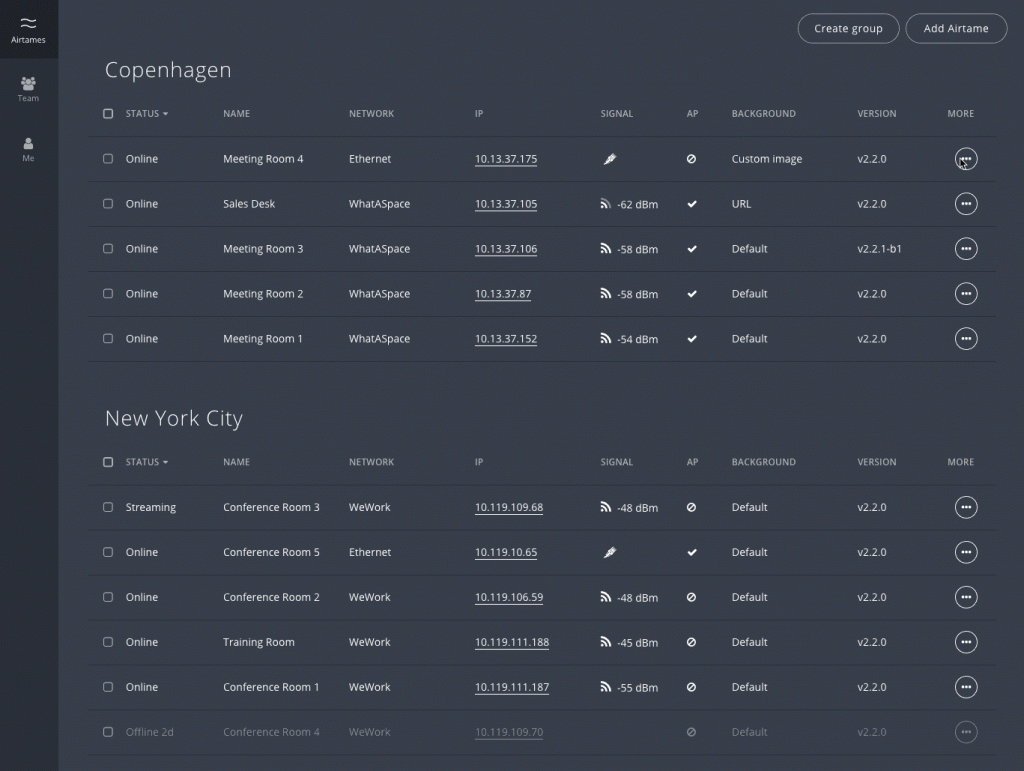The height and width of the screenshot is (771, 1024).
Task: Click the 'Training Room' device name
Action: [x=259, y=642]
